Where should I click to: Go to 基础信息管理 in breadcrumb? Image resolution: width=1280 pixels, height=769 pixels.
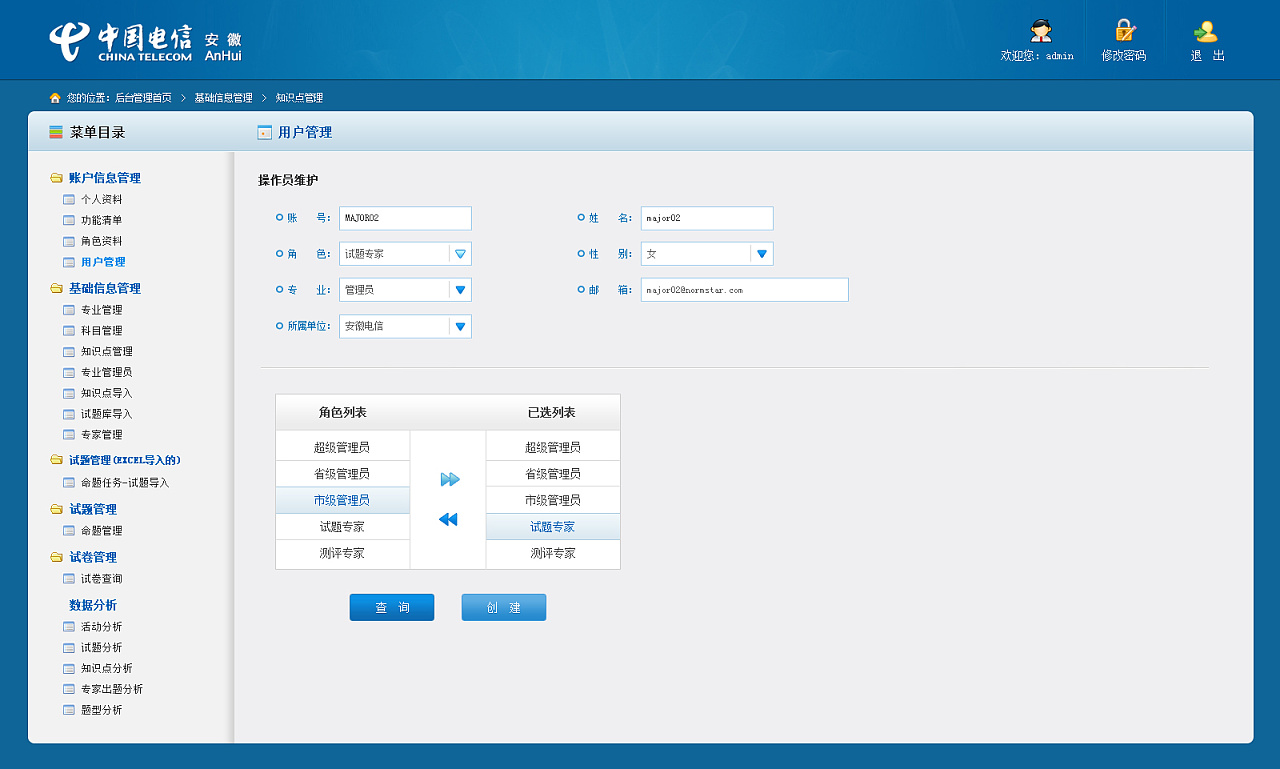point(223,98)
